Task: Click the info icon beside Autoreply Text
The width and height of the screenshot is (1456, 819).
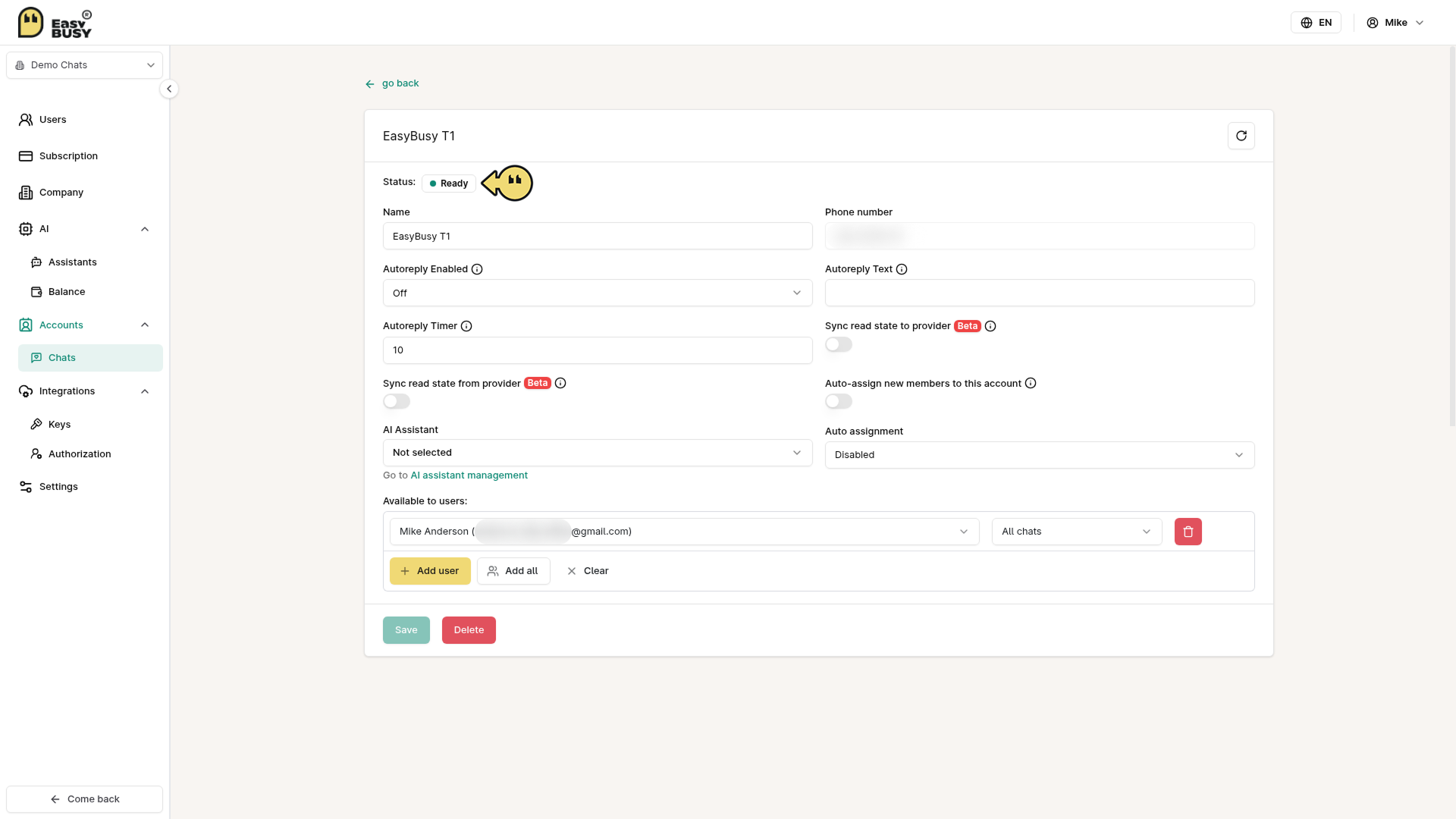Action: [x=902, y=269]
